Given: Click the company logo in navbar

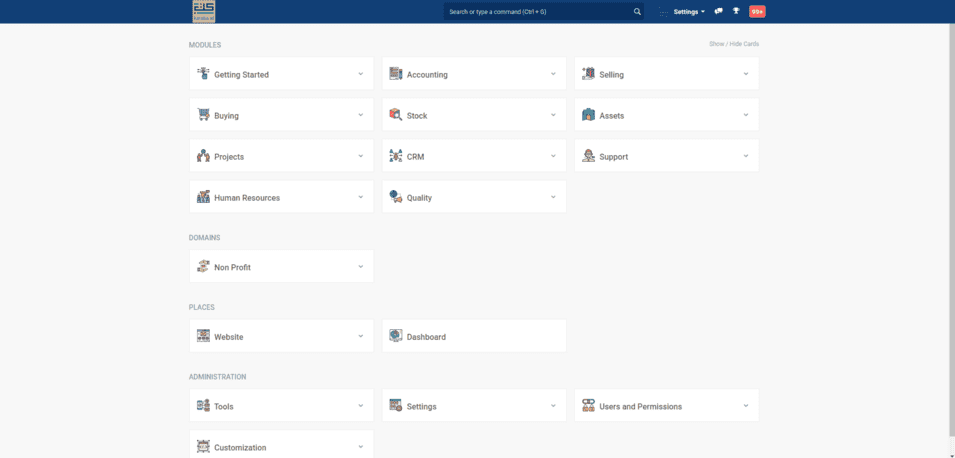Looking at the screenshot, I should [x=204, y=12].
